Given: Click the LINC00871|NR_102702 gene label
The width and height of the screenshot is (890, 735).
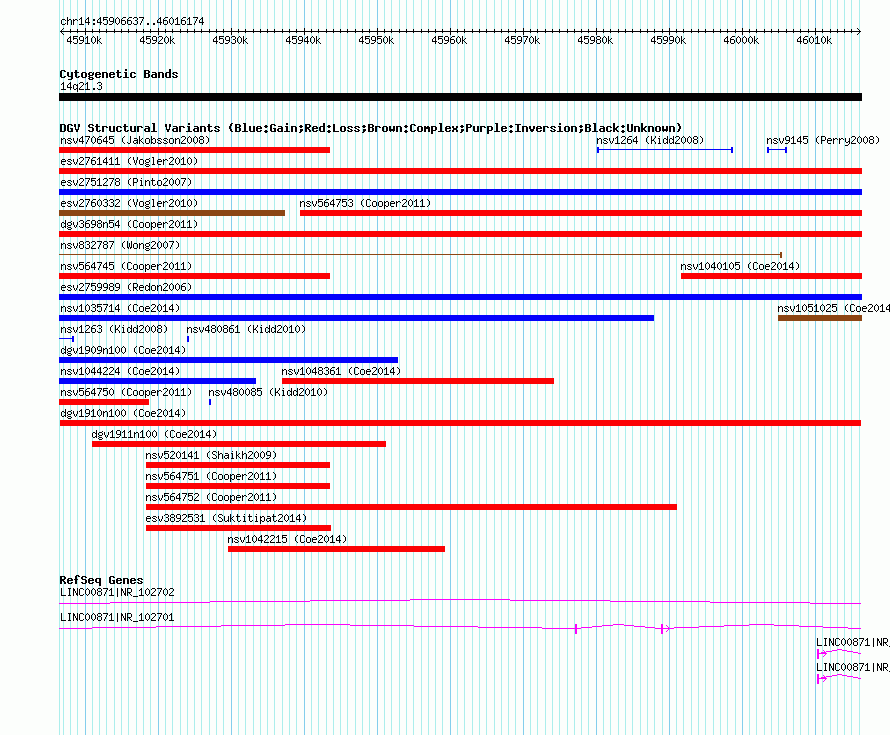Looking at the screenshot, I should coord(117,592).
